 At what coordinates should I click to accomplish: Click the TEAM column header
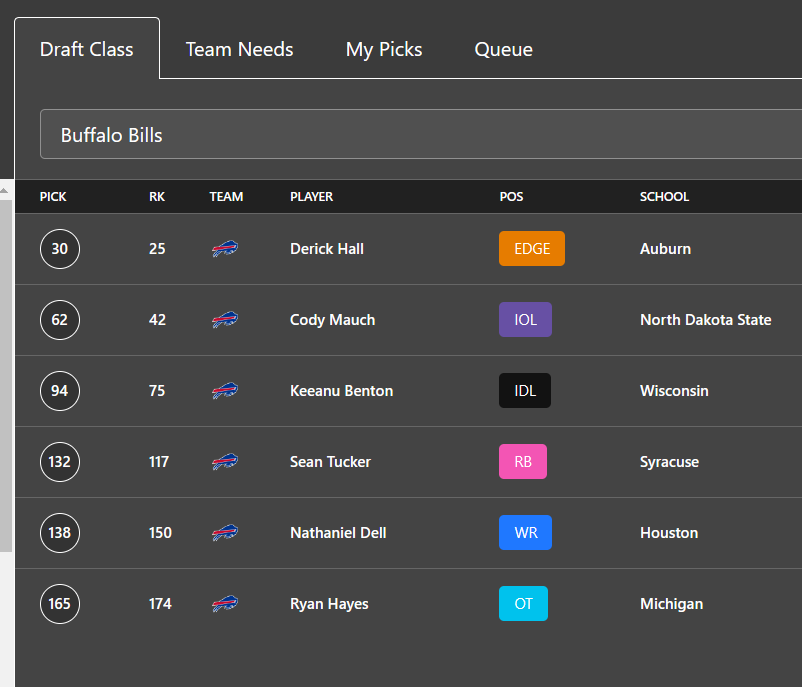pos(226,196)
